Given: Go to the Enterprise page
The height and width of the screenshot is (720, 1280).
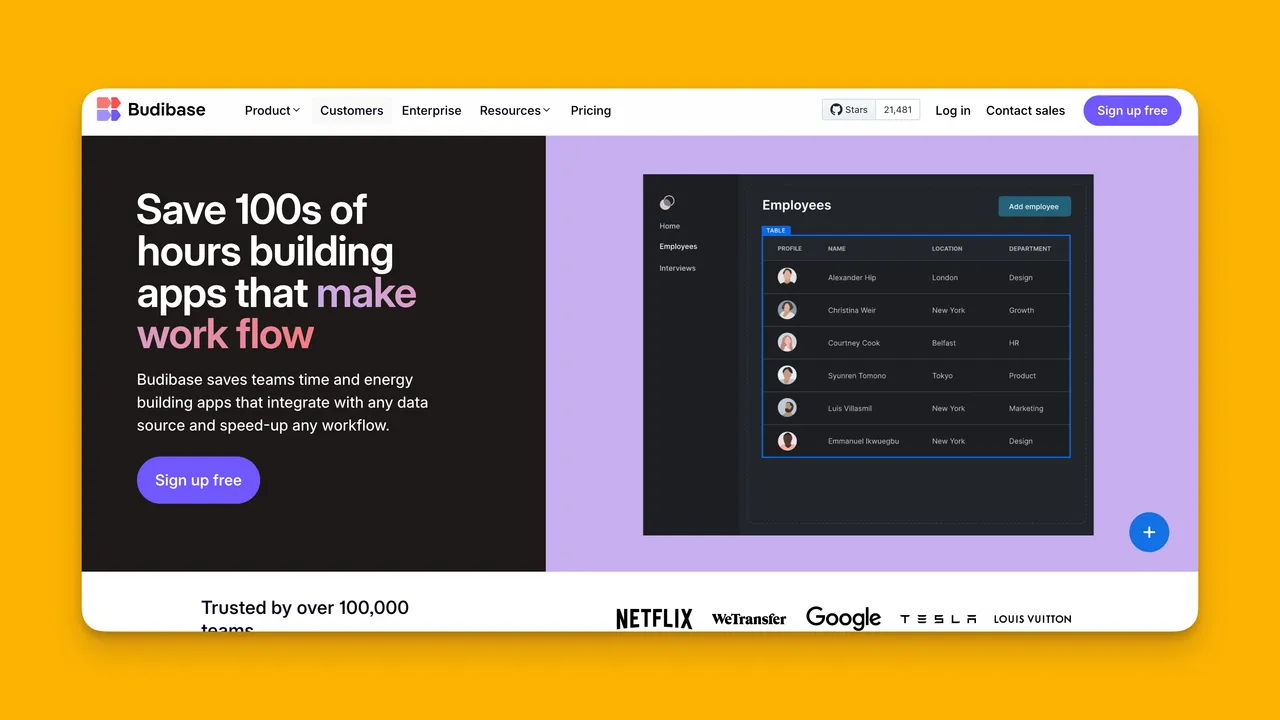Looking at the screenshot, I should [432, 111].
